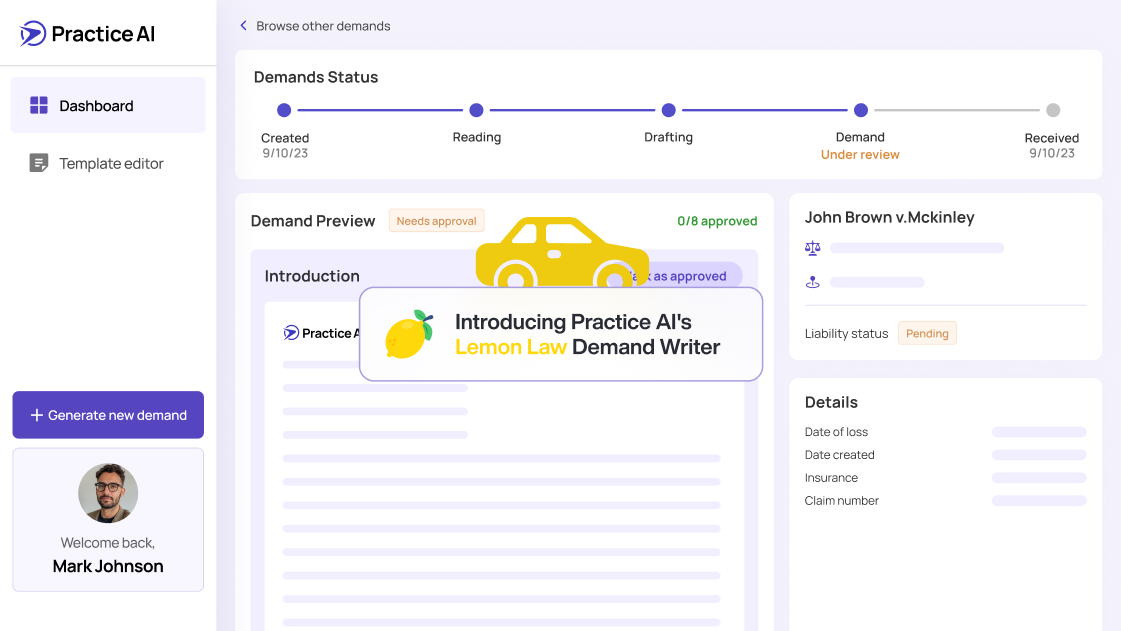Viewport: 1121px width, 631px height.
Task: Click the John Brown v.Mckinley case title
Action: point(889,217)
